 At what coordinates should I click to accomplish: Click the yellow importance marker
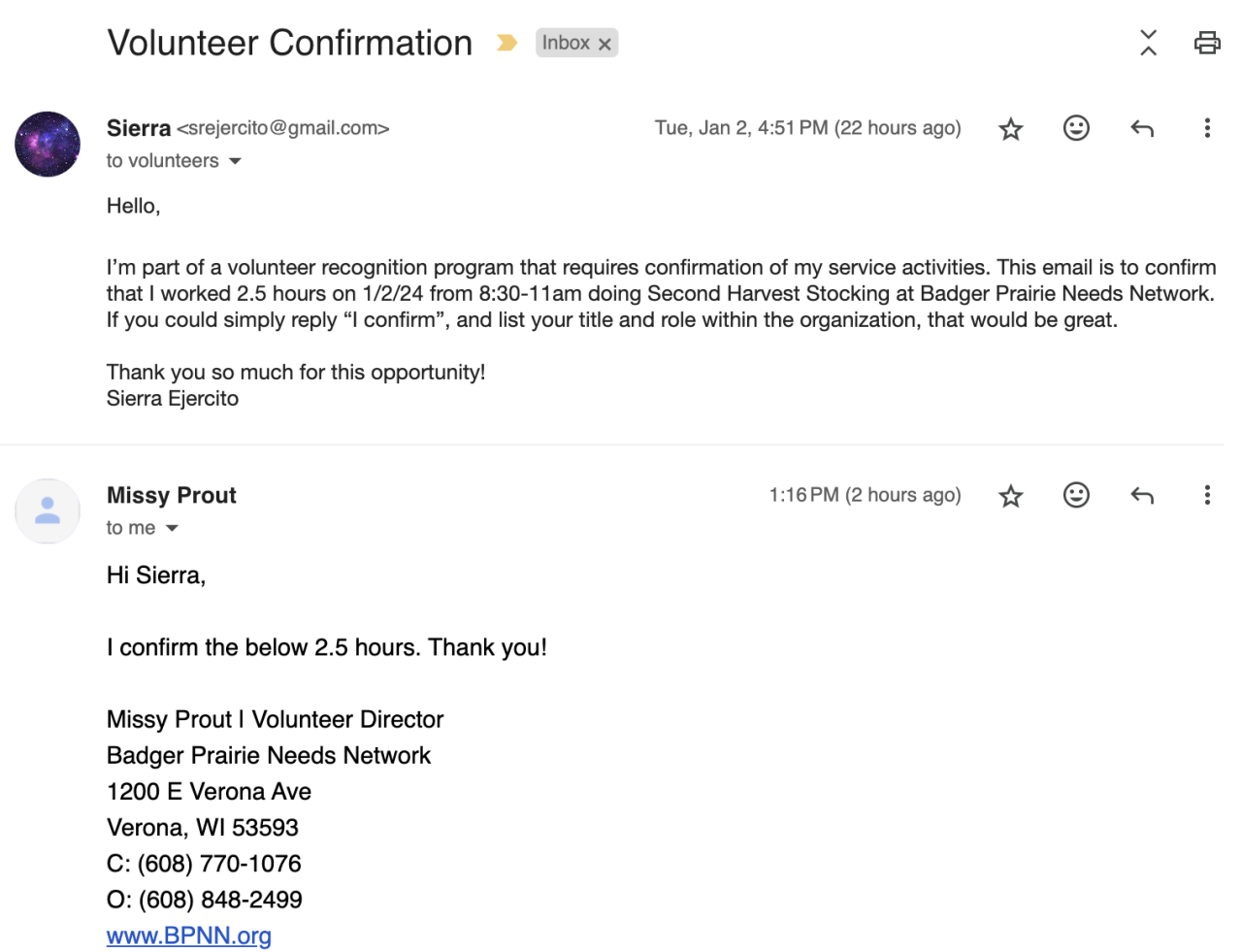coord(507,43)
